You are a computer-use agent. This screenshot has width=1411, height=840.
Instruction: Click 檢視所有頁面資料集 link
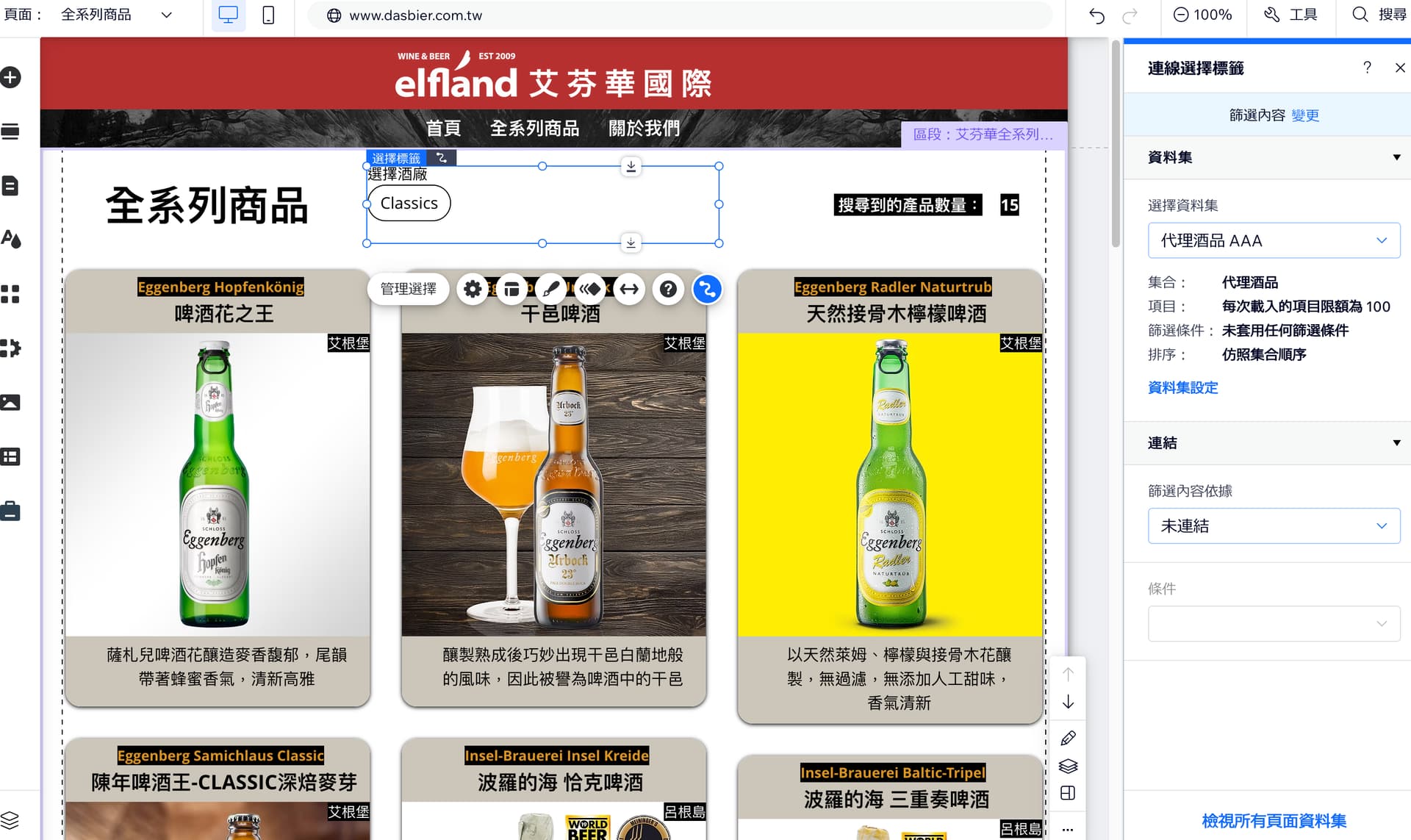tap(1274, 821)
